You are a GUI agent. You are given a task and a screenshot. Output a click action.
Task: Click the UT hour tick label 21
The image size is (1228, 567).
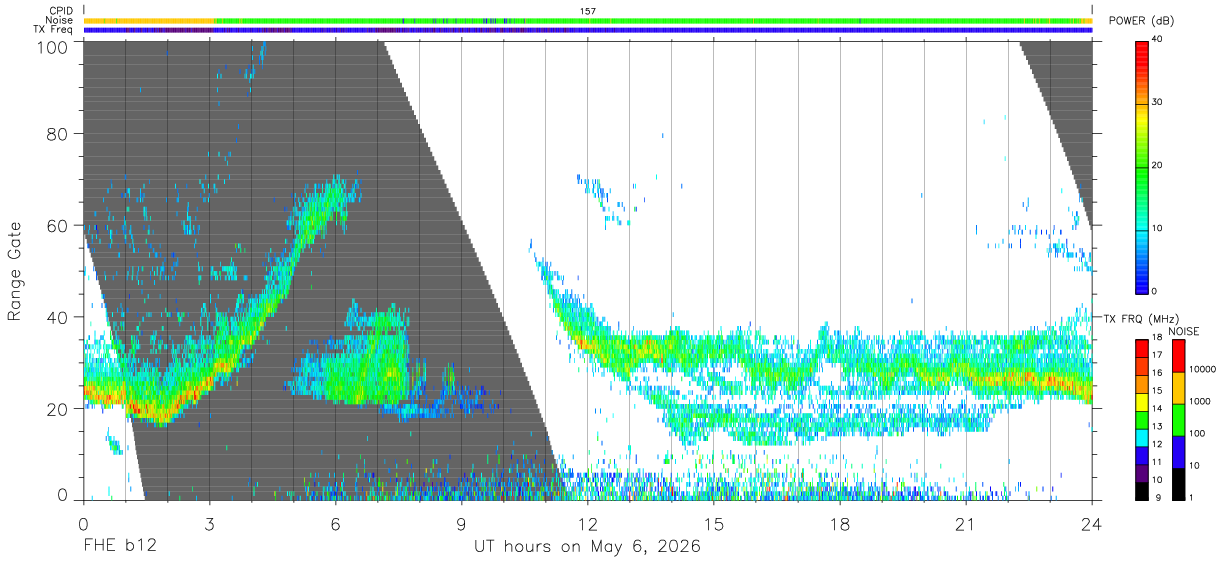pyautogui.click(x=965, y=523)
